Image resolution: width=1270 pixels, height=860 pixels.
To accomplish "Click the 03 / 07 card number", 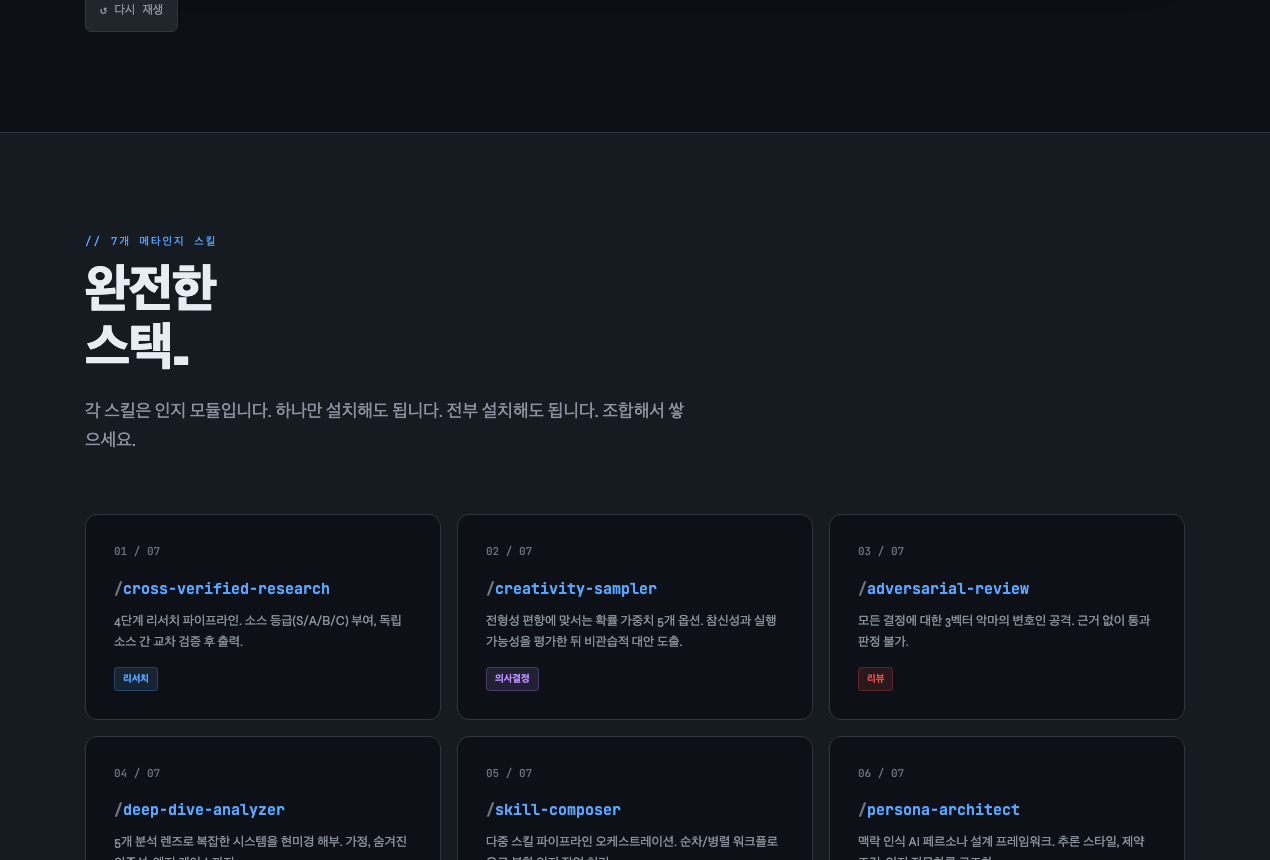I will tap(881, 551).
